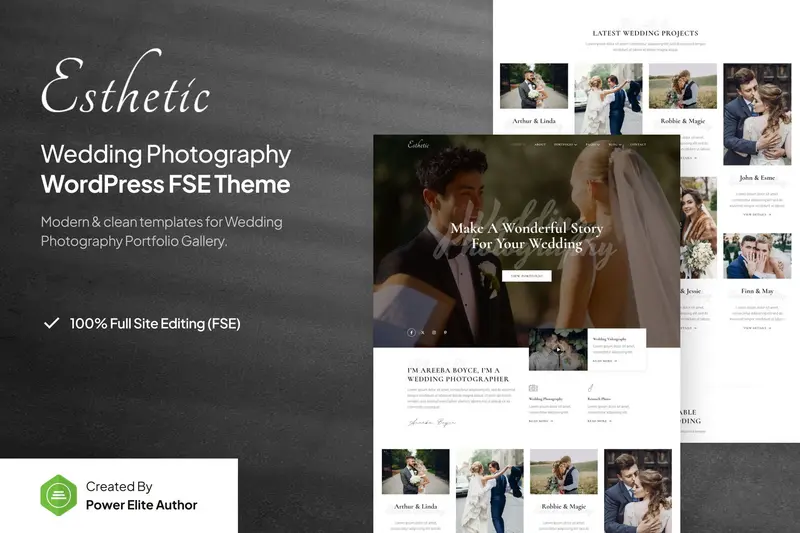The width and height of the screenshot is (800, 533).
Task: Open the Finn & May project thumbnail
Action: click(756, 256)
